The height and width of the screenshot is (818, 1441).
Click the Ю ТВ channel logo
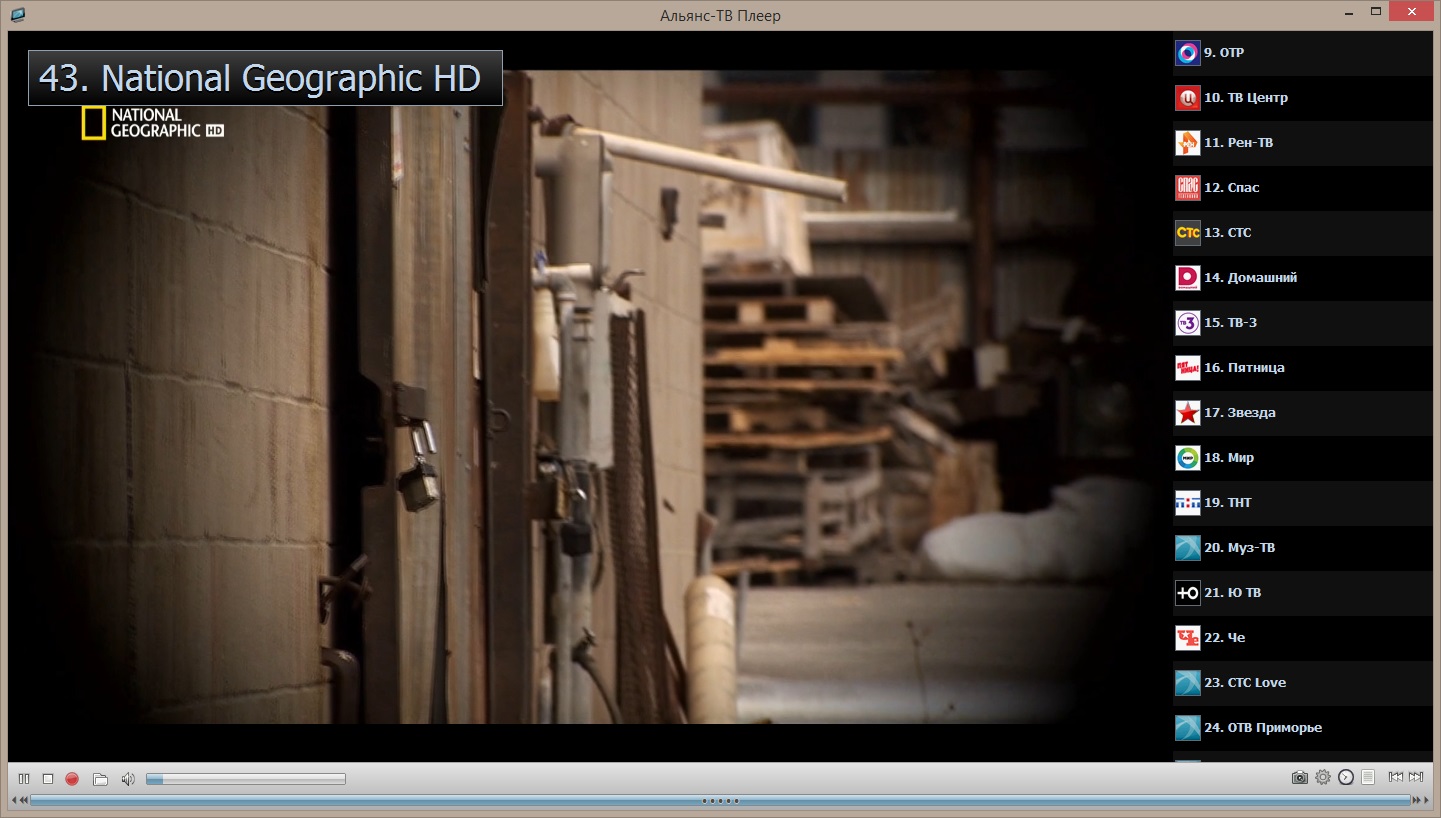click(x=1187, y=593)
